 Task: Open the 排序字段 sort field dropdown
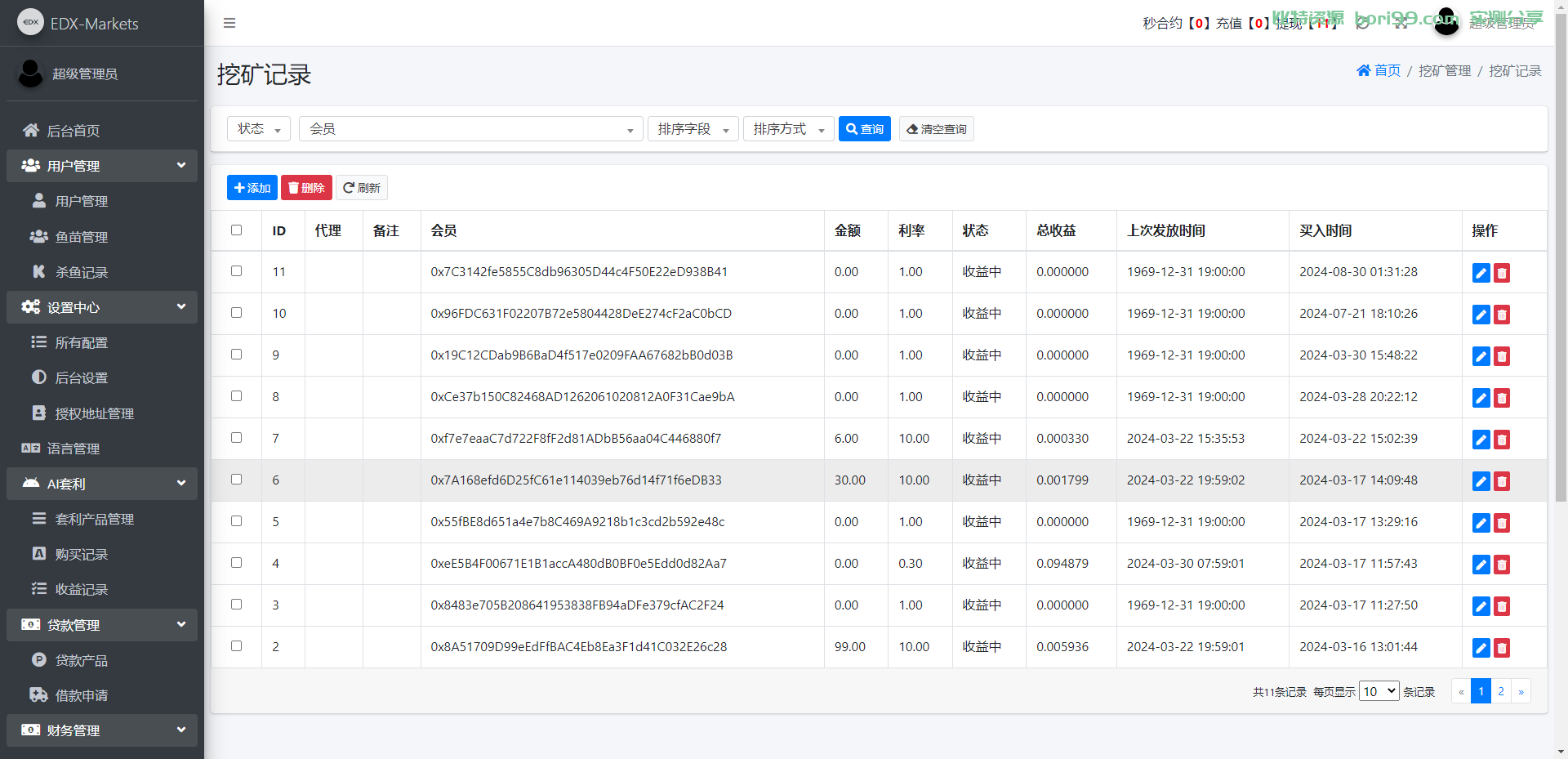tap(693, 129)
